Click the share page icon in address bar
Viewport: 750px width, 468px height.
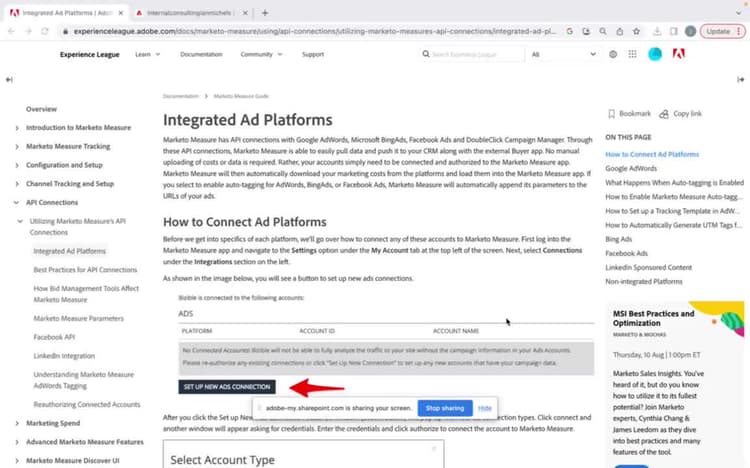[619, 31]
